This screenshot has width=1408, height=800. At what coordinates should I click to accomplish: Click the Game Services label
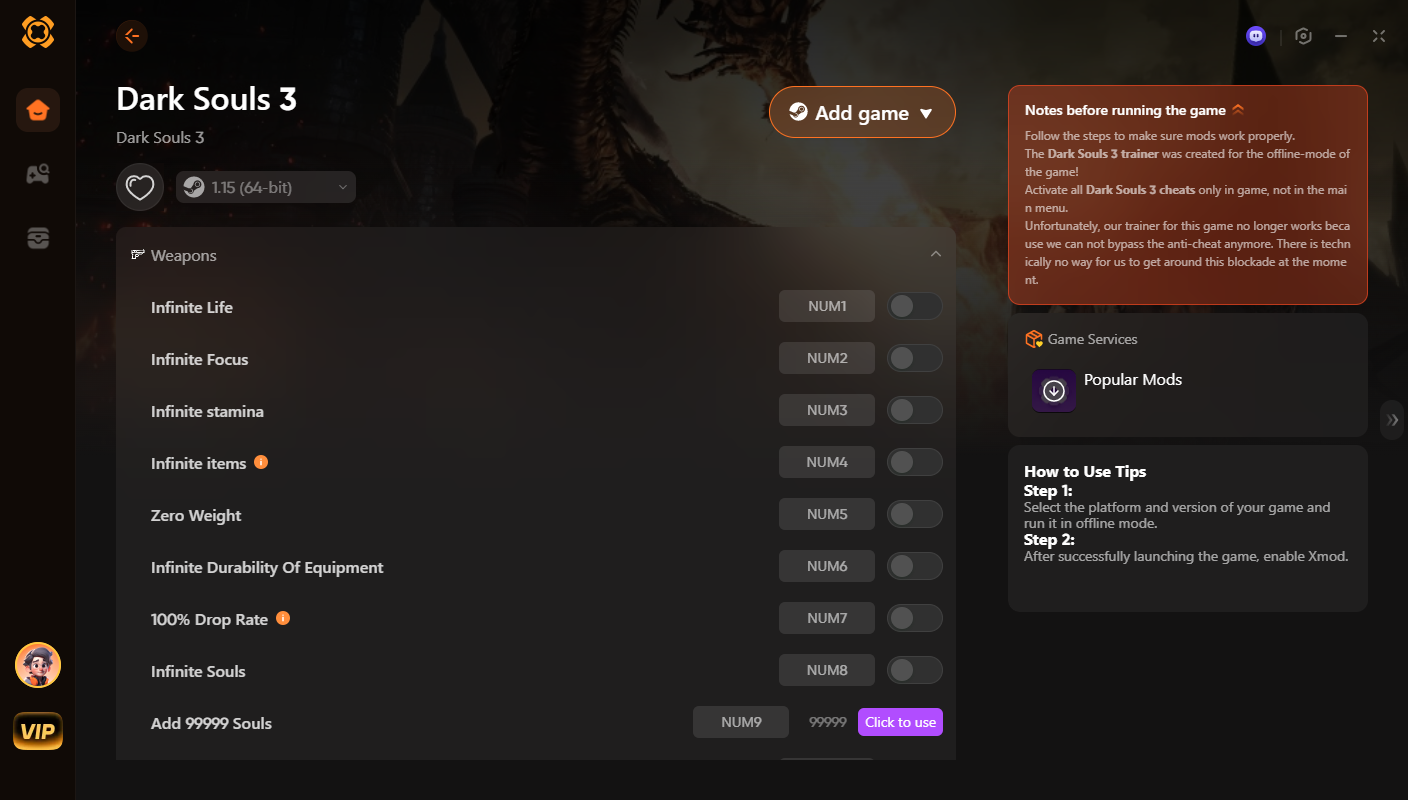point(1093,340)
